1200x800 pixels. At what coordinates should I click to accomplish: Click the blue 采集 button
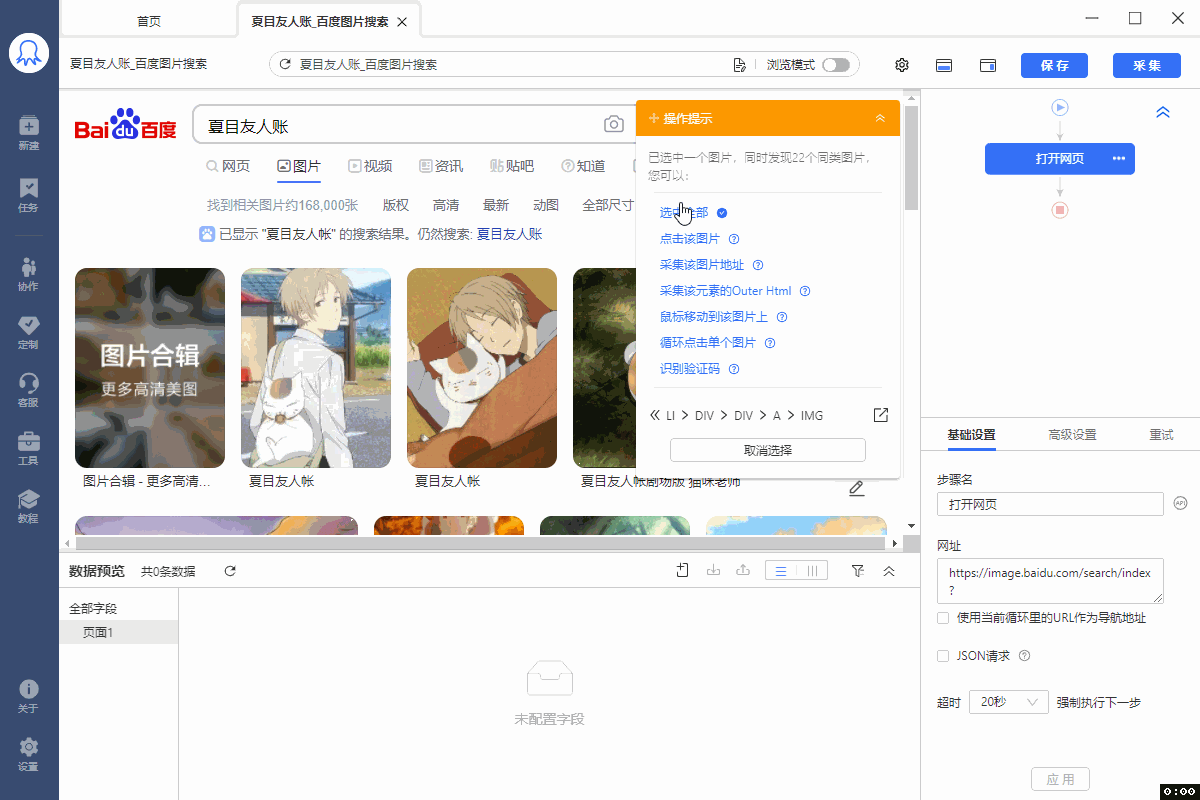tap(1147, 65)
